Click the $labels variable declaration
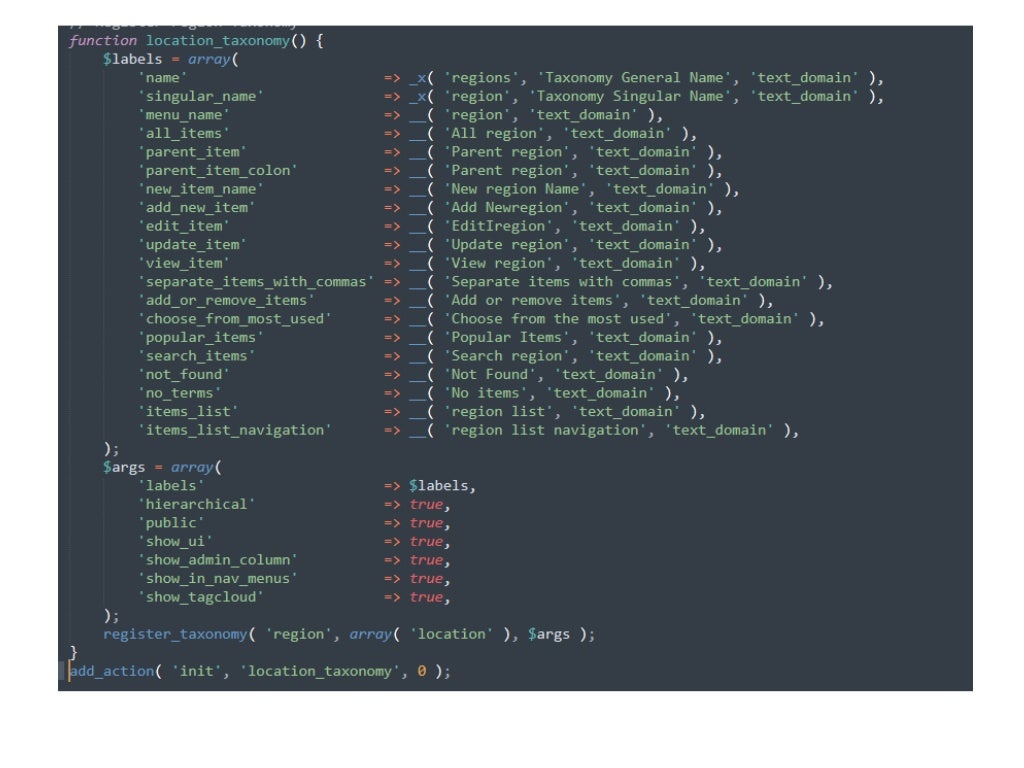The image size is (1024, 768). (132, 59)
